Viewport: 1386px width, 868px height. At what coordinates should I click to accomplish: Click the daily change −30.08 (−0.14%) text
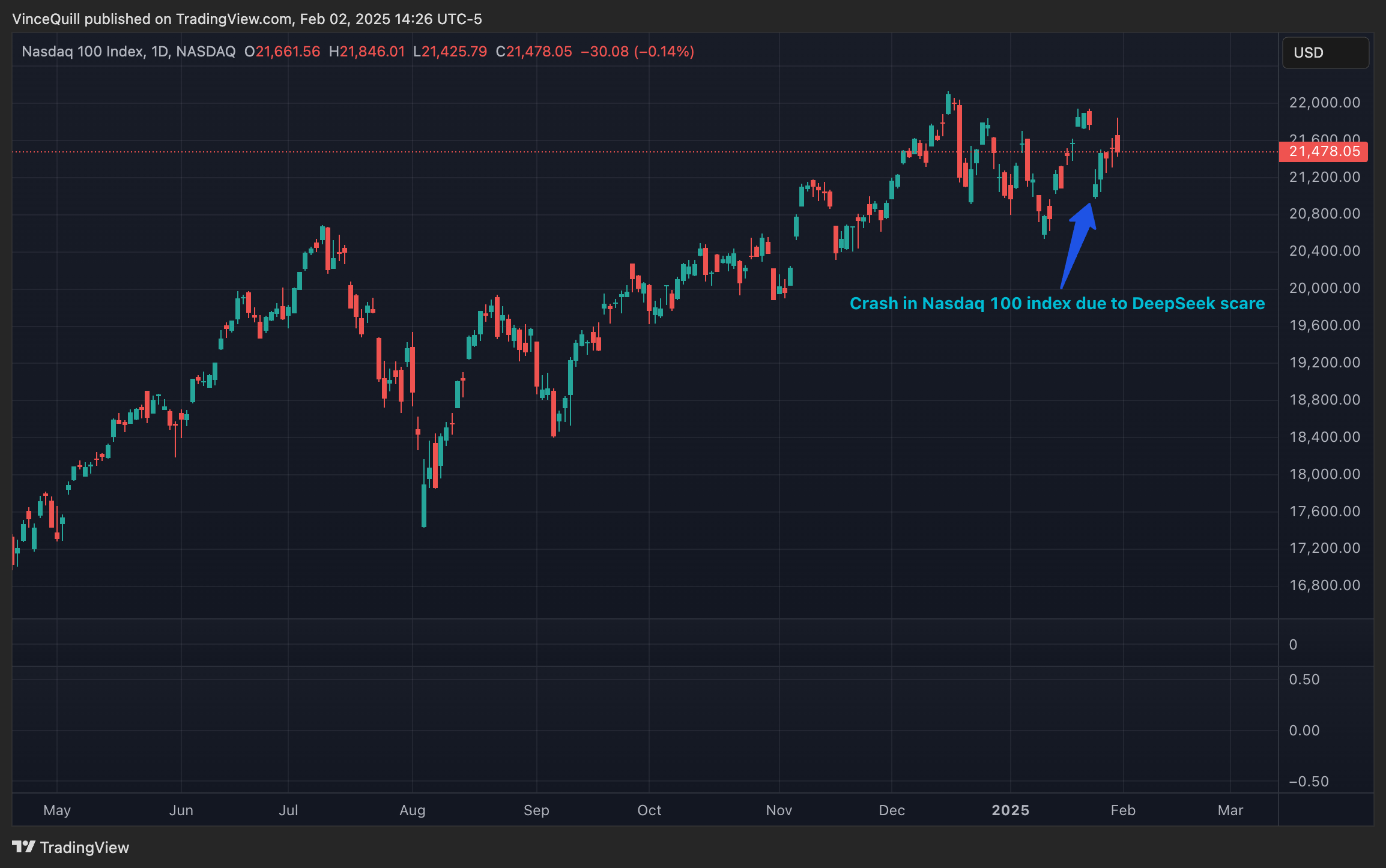click(x=637, y=52)
